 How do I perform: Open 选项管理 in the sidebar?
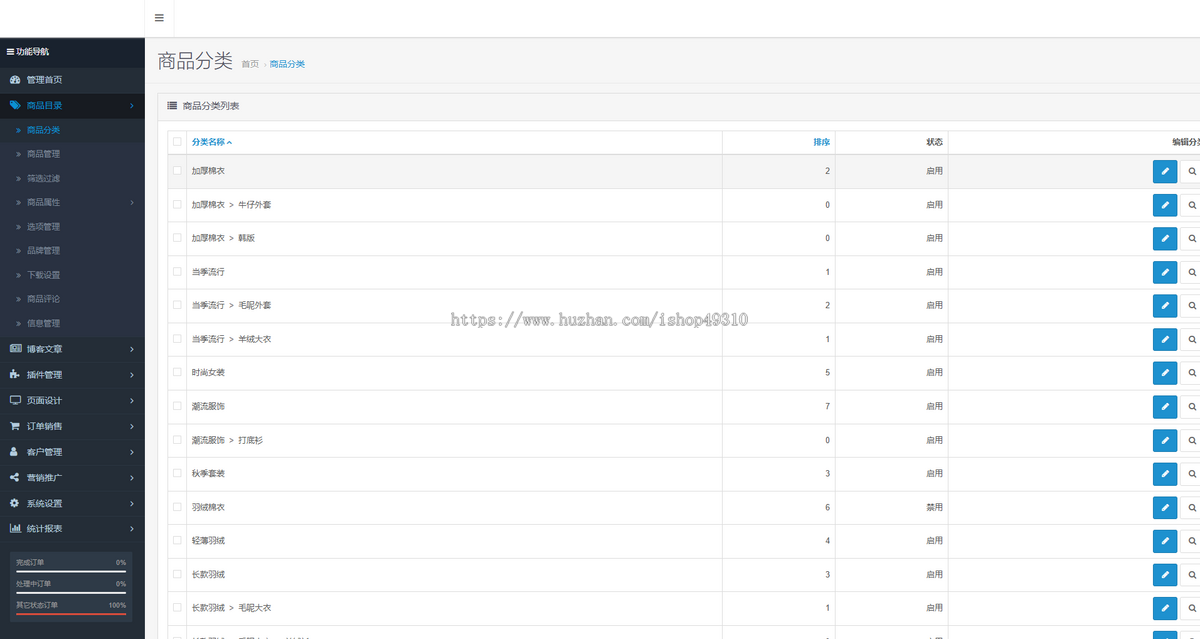coord(72,227)
